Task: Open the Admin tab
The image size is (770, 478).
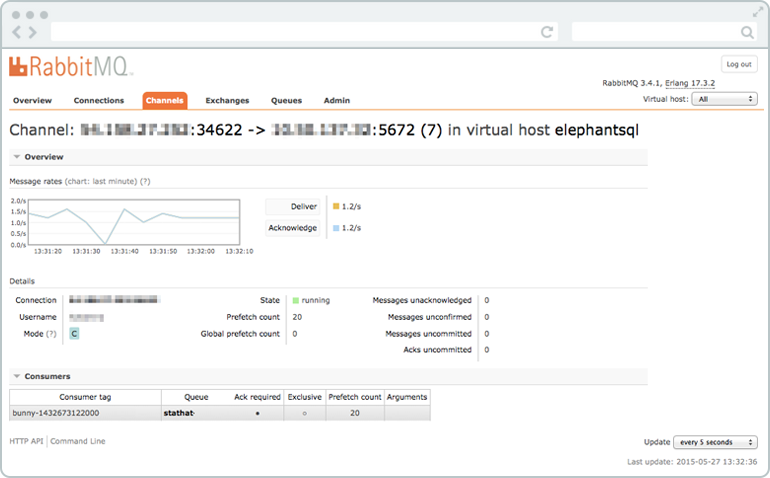Action: [337, 101]
